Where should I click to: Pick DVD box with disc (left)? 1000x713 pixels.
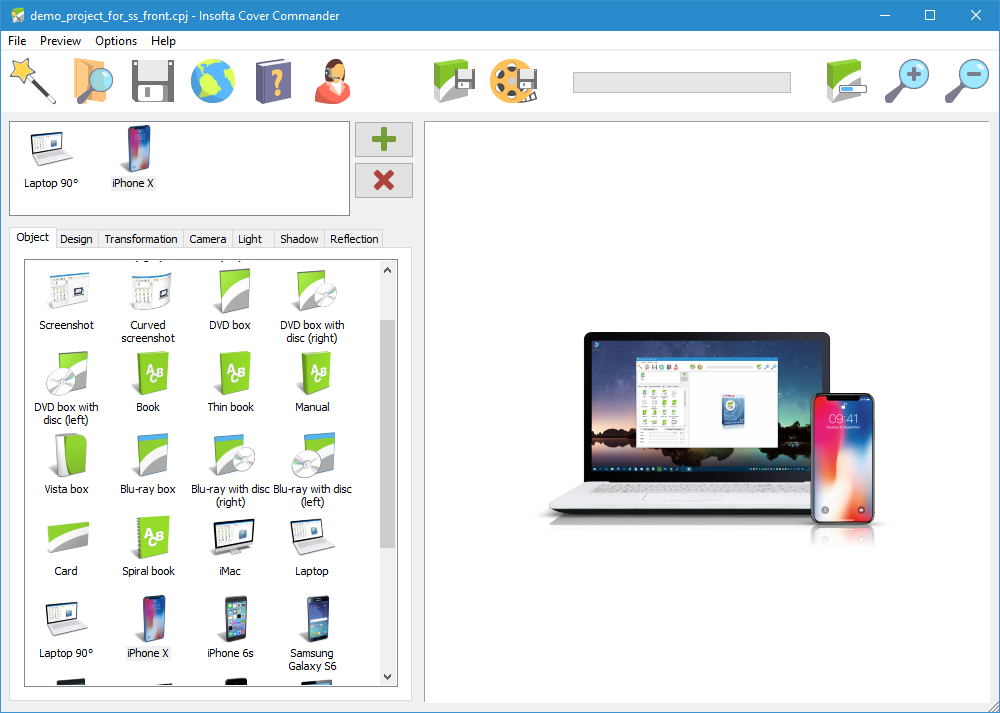point(66,389)
